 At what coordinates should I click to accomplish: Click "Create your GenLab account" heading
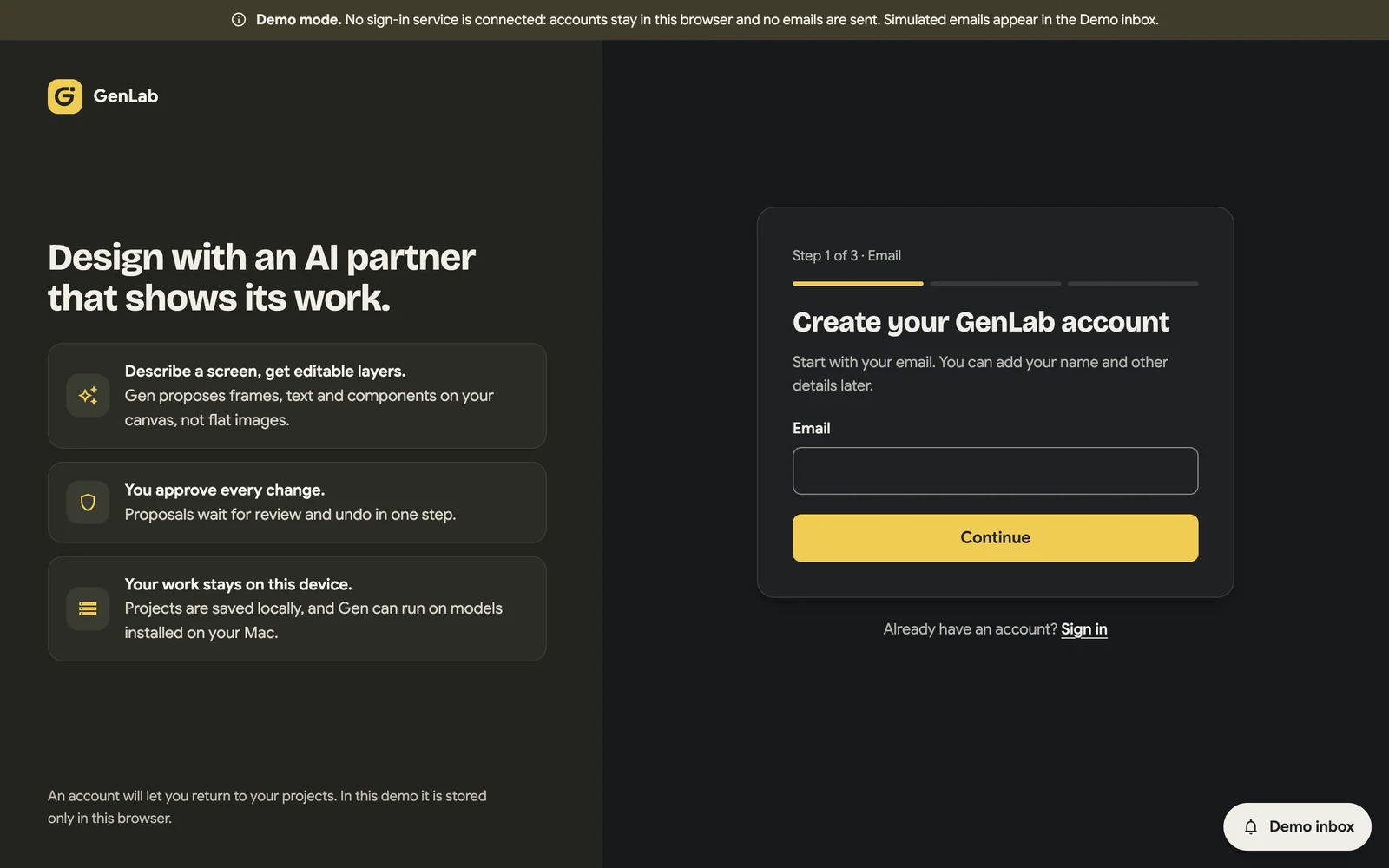[981, 322]
